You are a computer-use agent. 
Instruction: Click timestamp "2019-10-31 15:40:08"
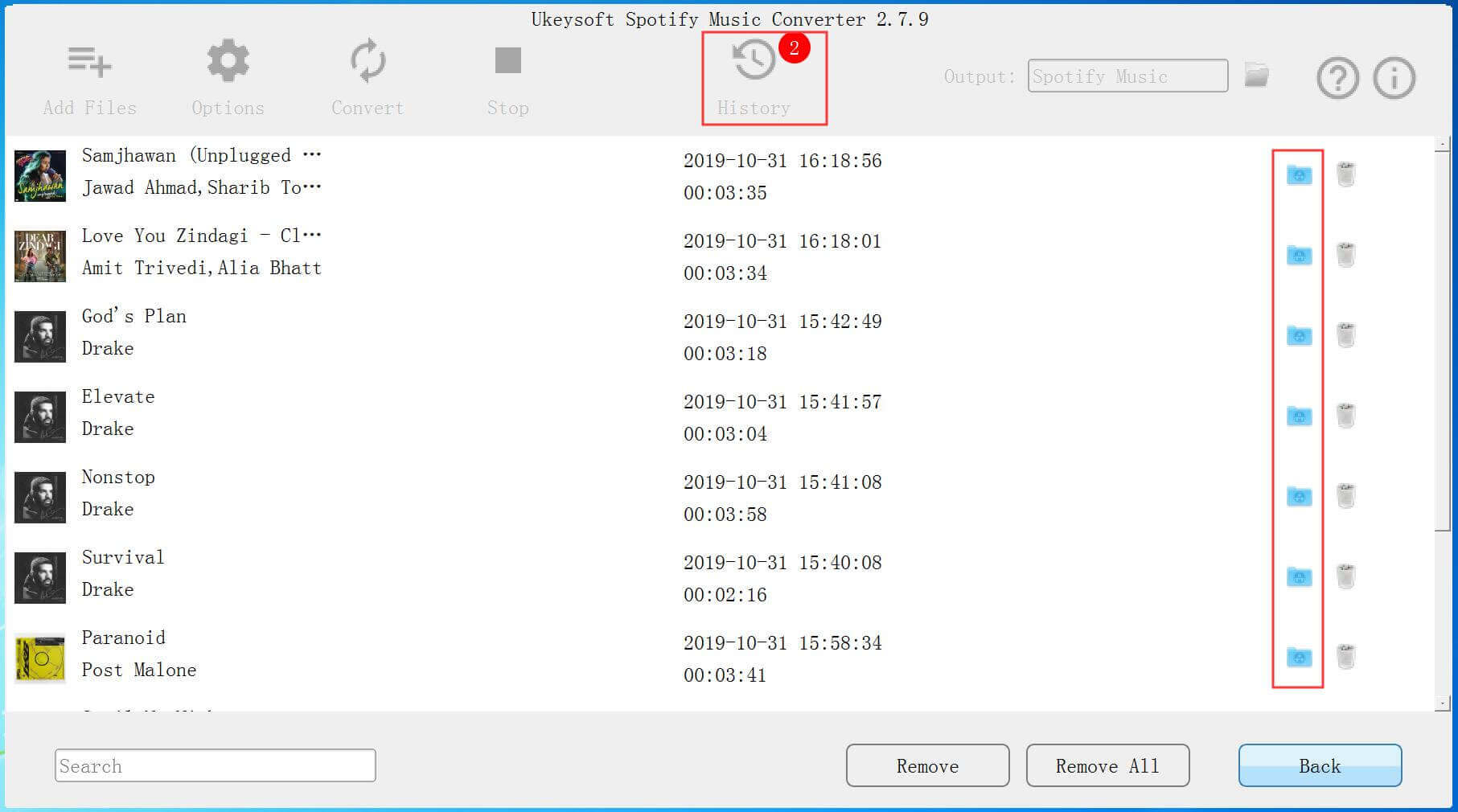tap(782, 563)
